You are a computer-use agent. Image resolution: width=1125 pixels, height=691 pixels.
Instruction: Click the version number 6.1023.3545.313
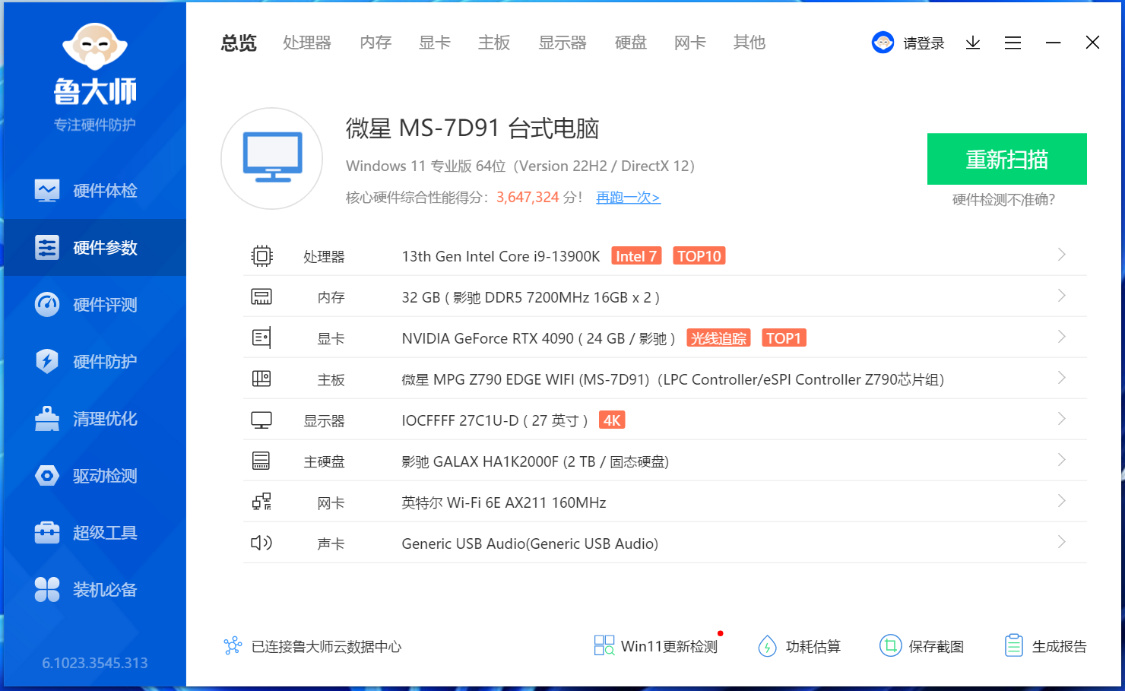coord(95,662)
